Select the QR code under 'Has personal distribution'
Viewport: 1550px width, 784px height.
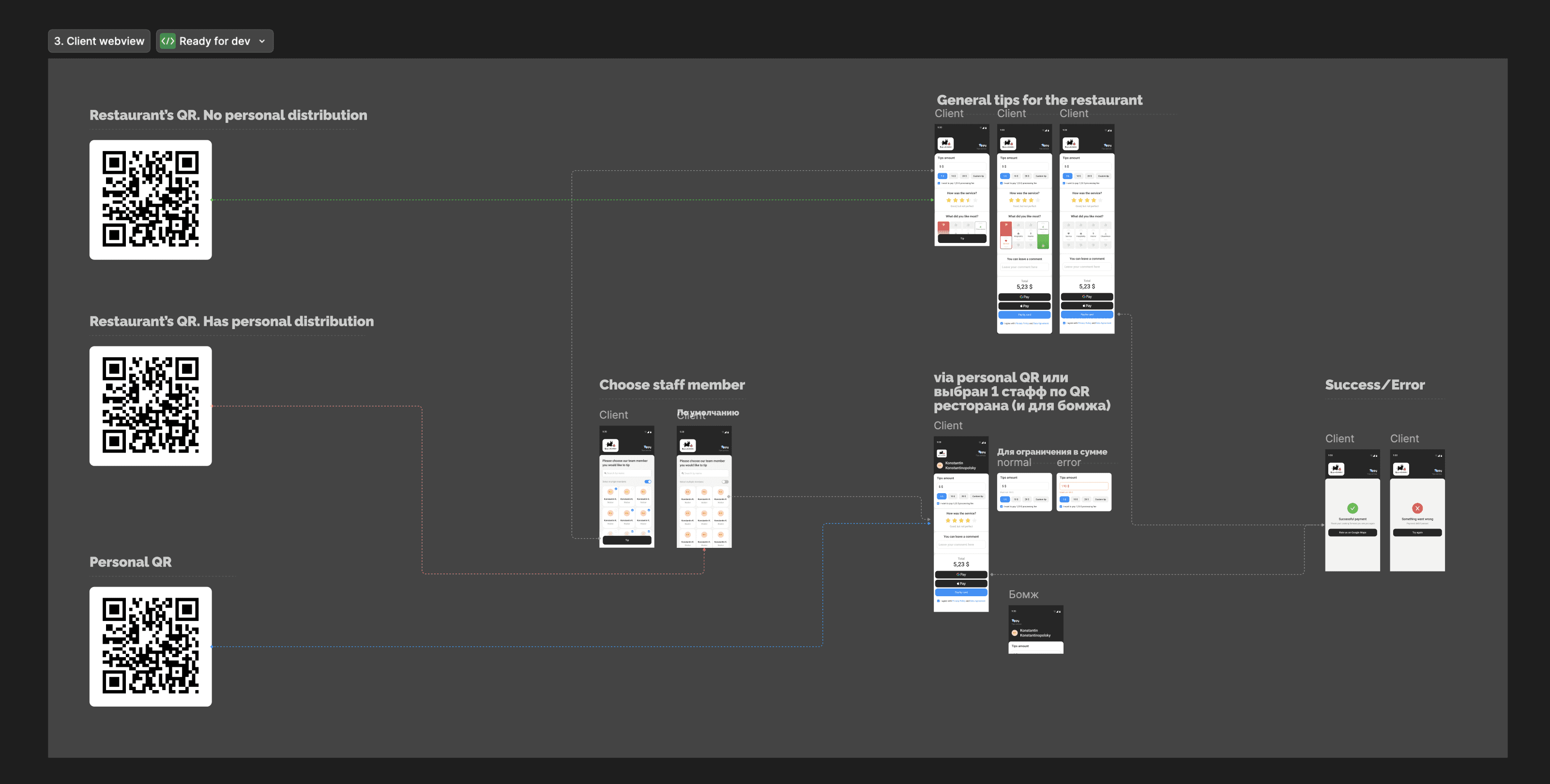151,406
